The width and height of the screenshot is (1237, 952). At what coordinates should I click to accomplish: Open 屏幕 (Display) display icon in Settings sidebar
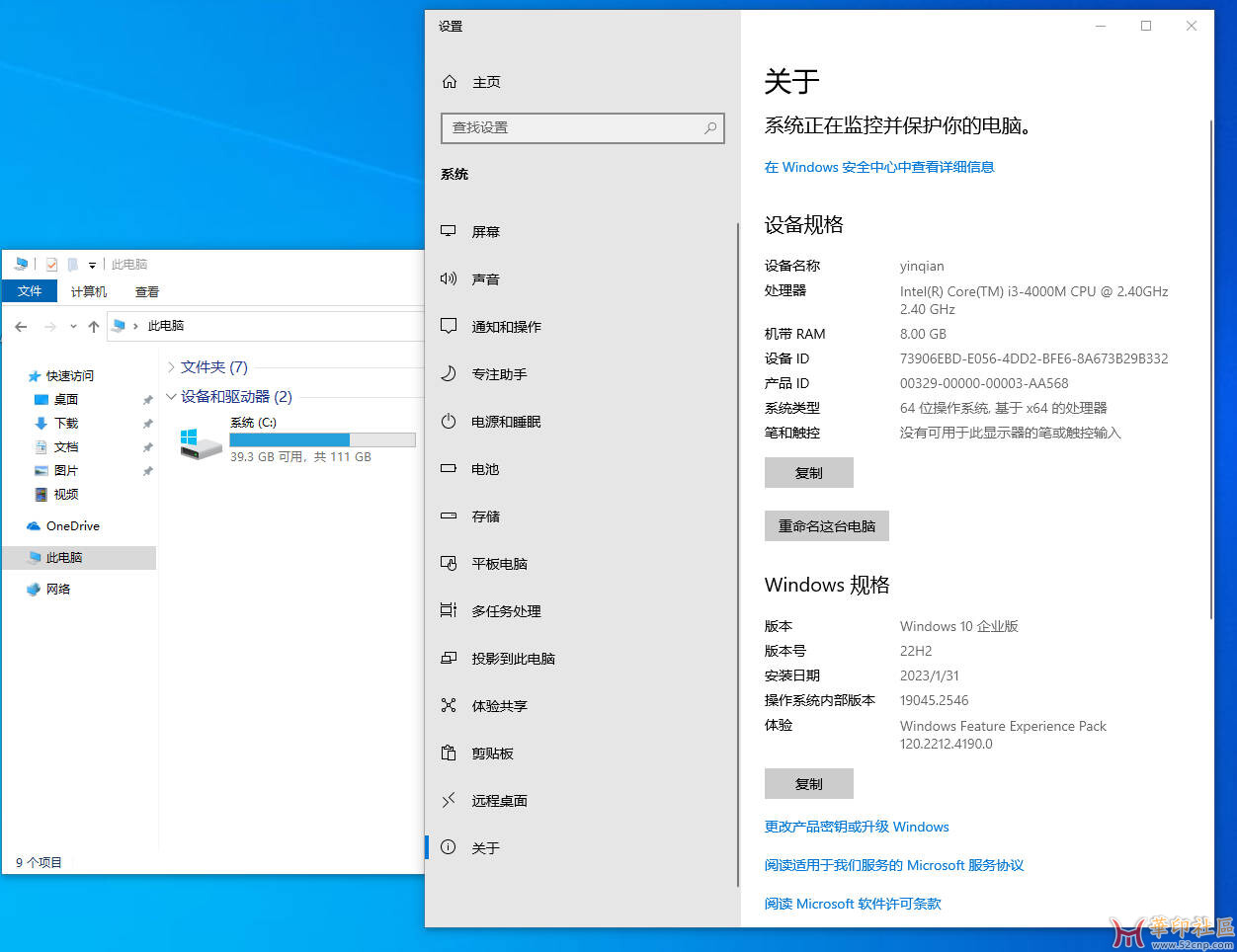point(449,231)
